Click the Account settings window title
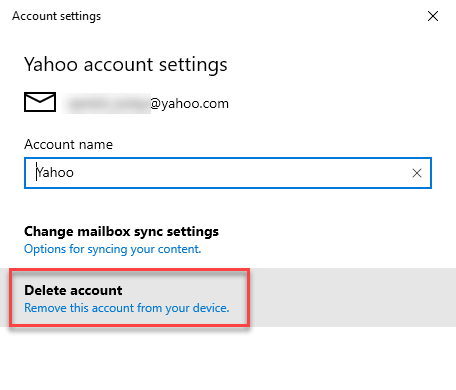Screen dimensions: 456x390 coord(56,16)
